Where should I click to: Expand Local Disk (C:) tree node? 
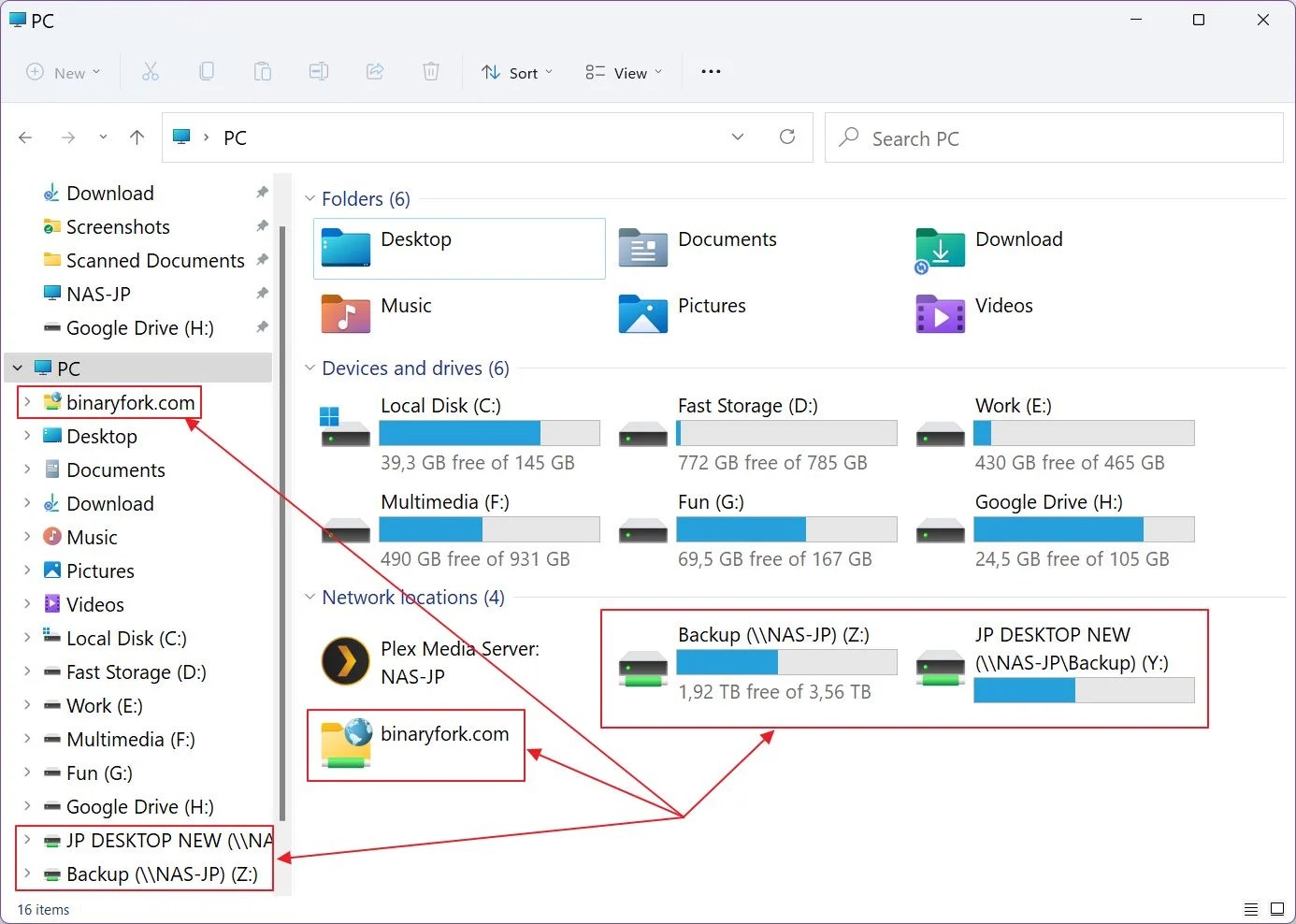point(27,638)
